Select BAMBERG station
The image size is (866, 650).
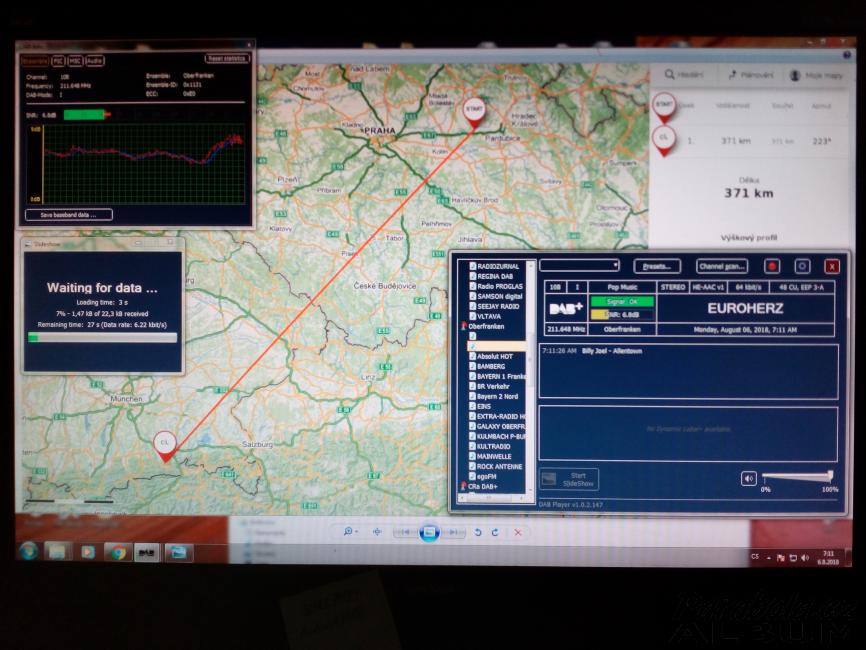click(490, 366)
